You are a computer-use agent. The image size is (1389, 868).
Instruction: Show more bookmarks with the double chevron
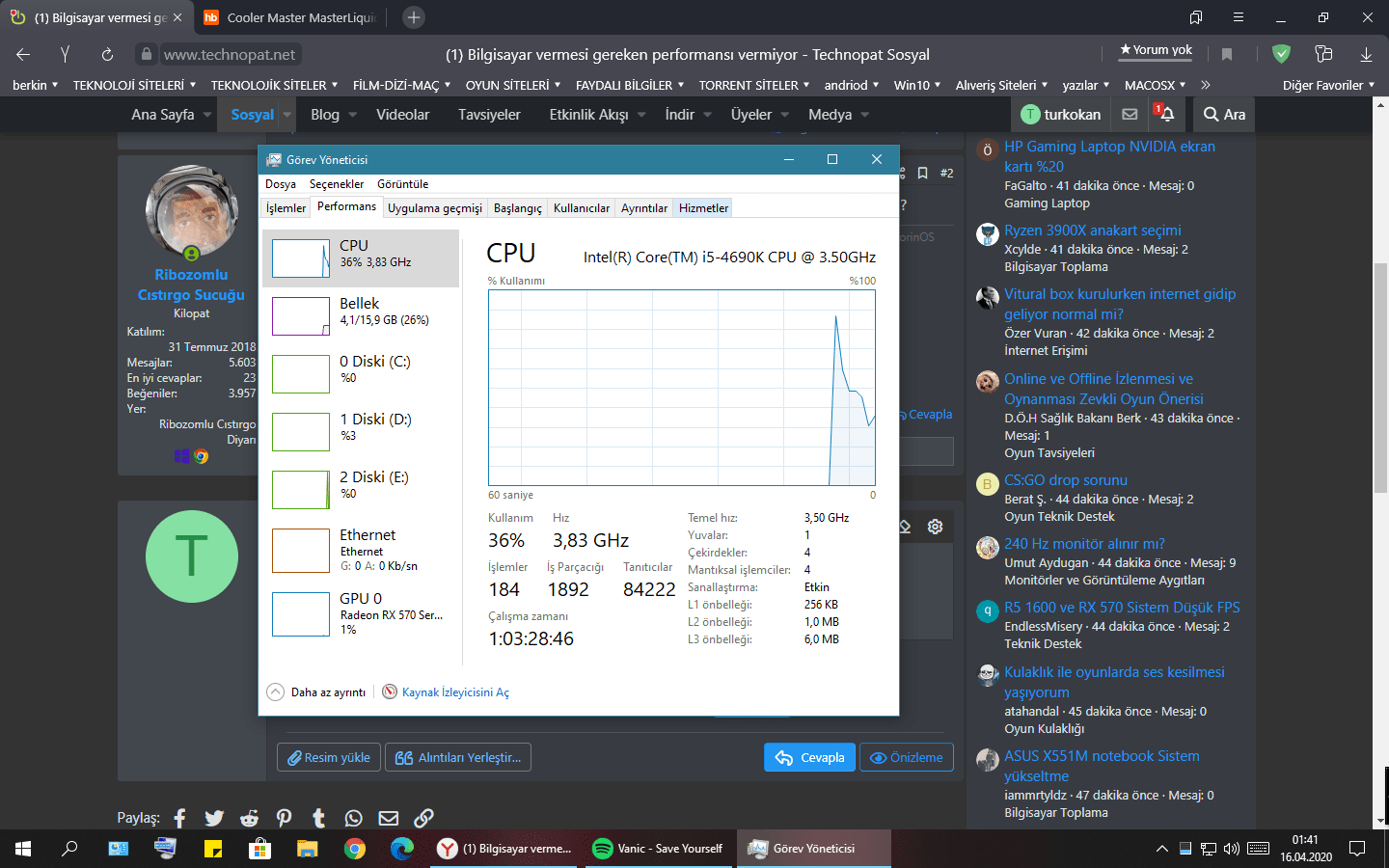pyautogui.click(x=1206, y=85)
